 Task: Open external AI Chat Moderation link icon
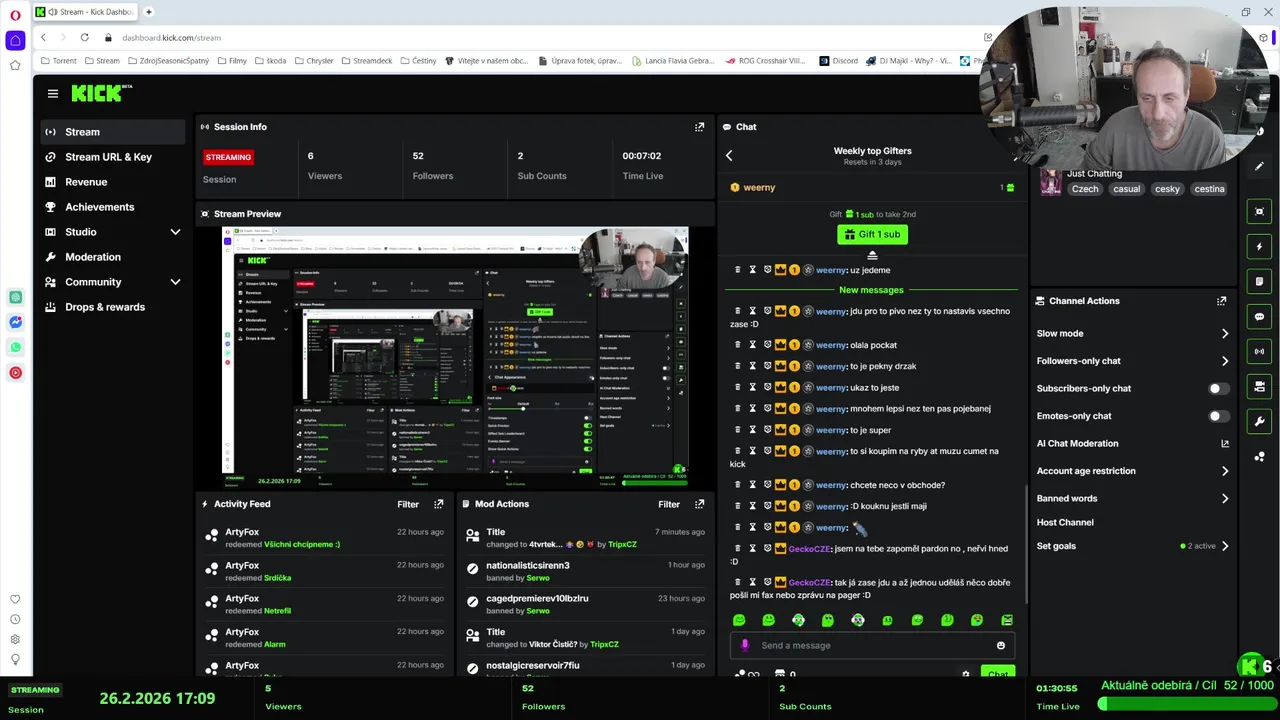[1225, 444]
